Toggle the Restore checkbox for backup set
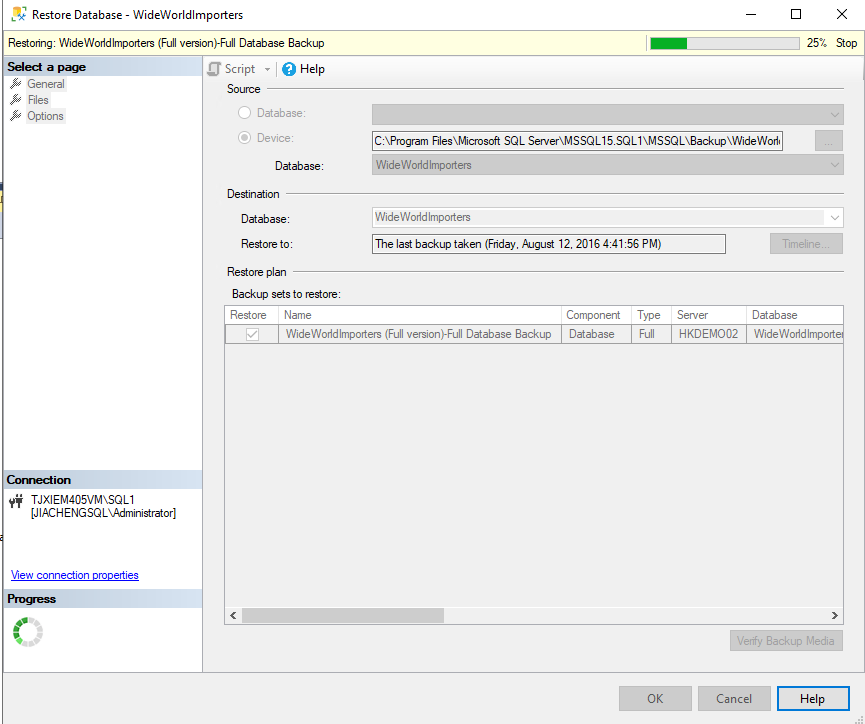The height and width of the screenshot is (724, 865). tap(252, 334)
